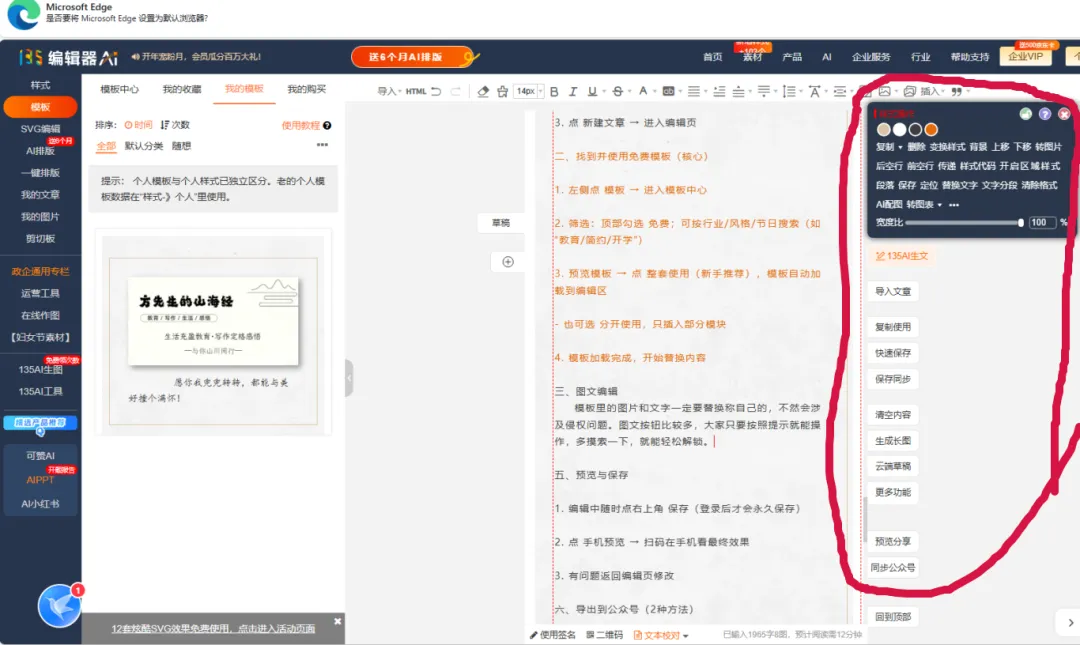The width and height of the screenshot is (1080, 645).
Task: Open the 二维码 QR code tool
Action: point(604,635)
